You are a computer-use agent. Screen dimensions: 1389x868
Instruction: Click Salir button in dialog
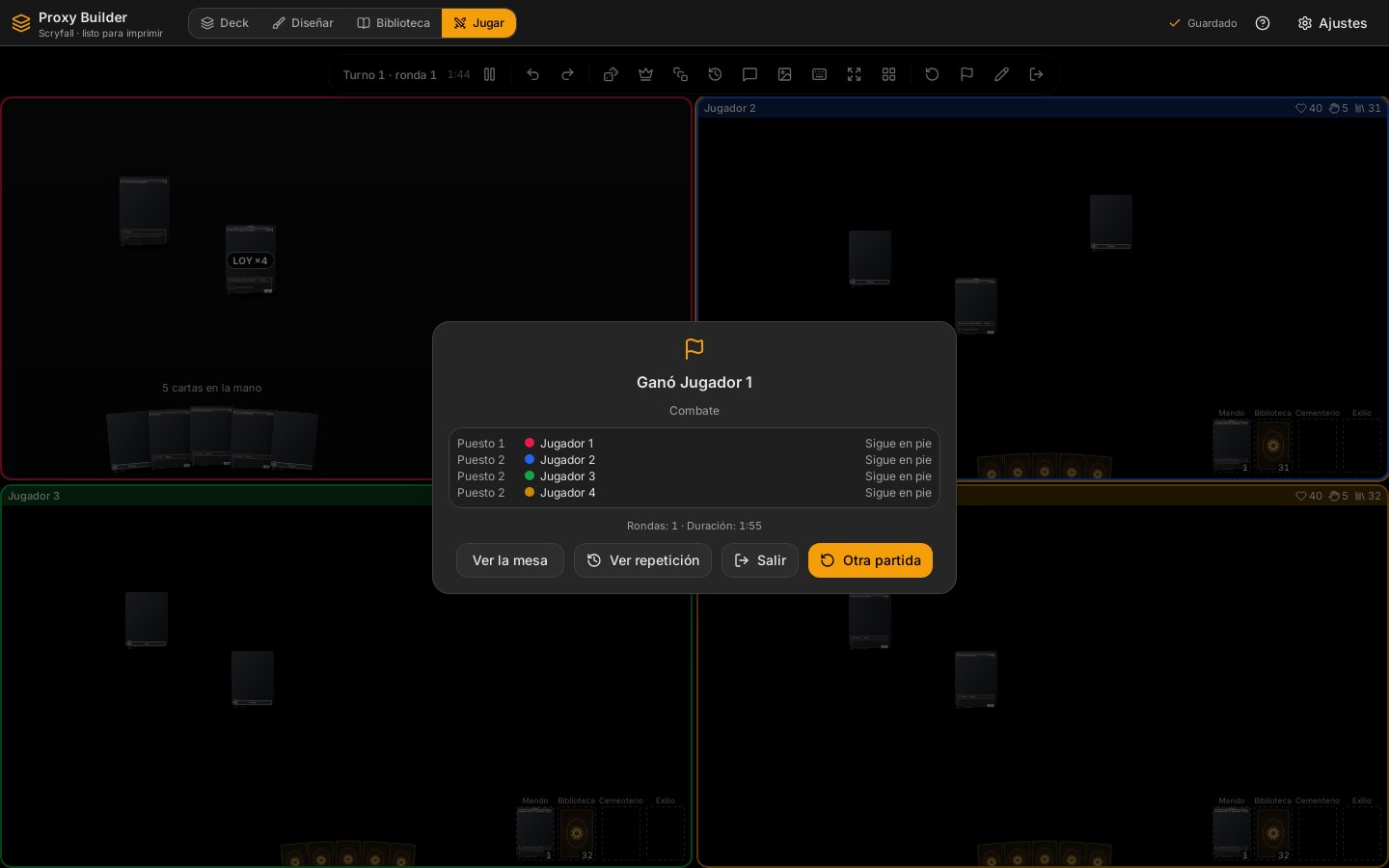[760, 560]
